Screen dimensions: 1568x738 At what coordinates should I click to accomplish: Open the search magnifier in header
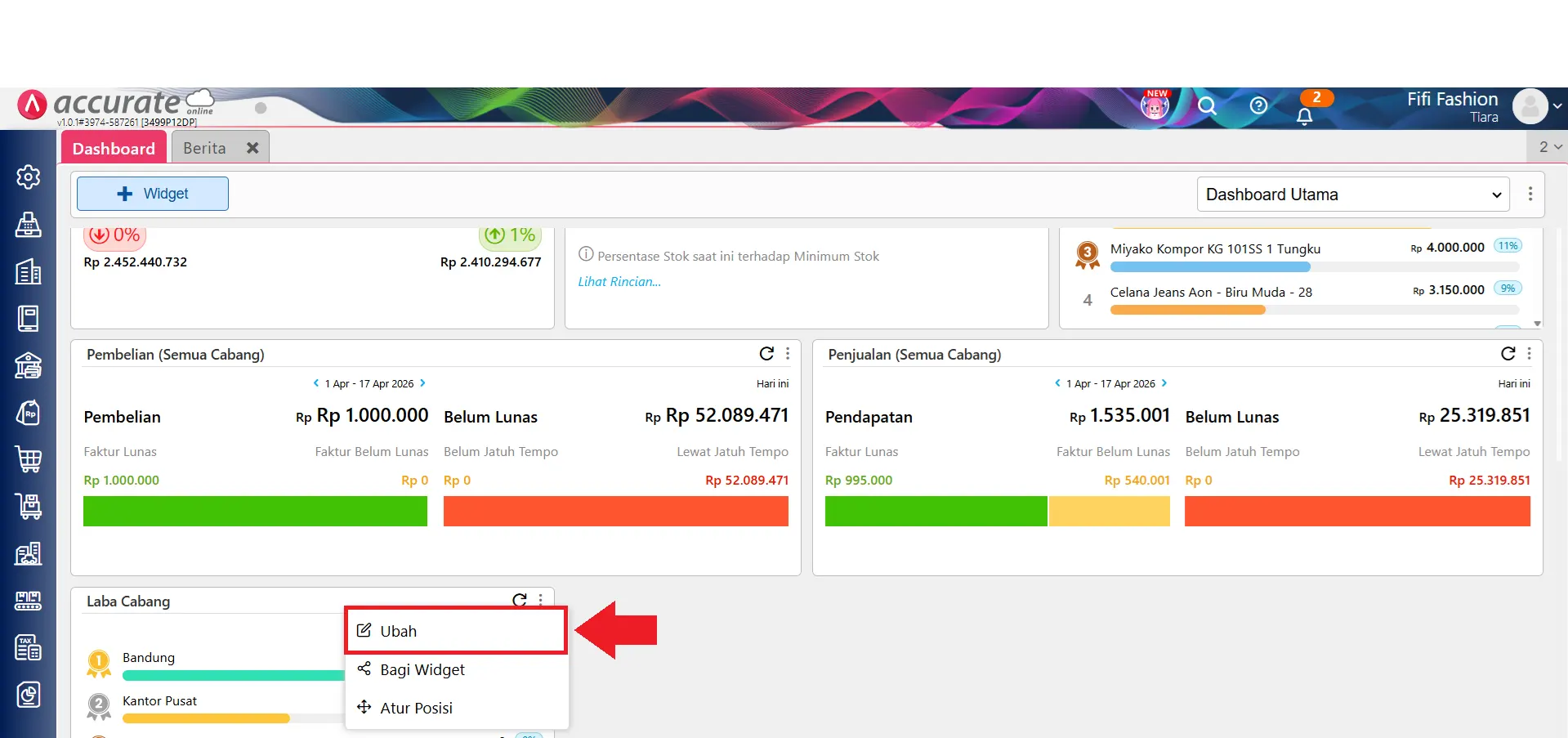1207,105
